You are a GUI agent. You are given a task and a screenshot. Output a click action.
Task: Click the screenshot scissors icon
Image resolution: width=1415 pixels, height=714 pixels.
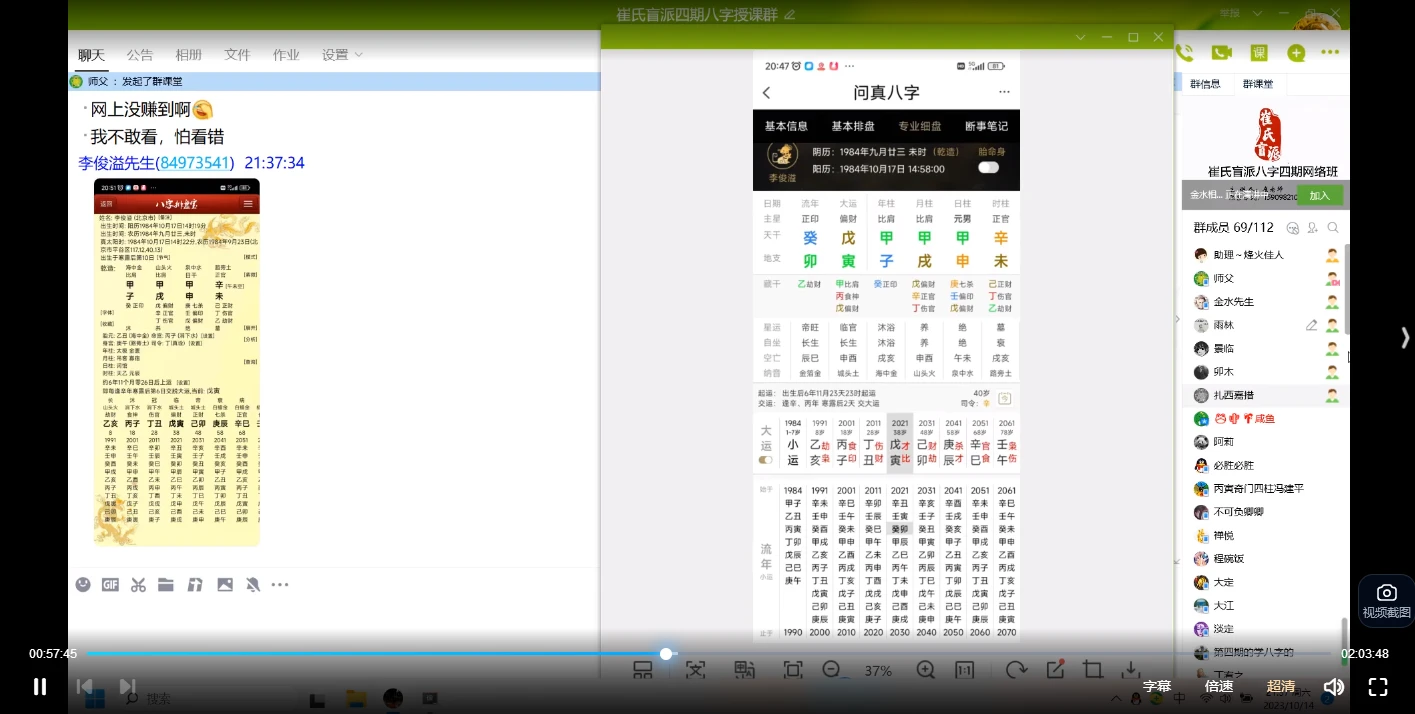138,584
